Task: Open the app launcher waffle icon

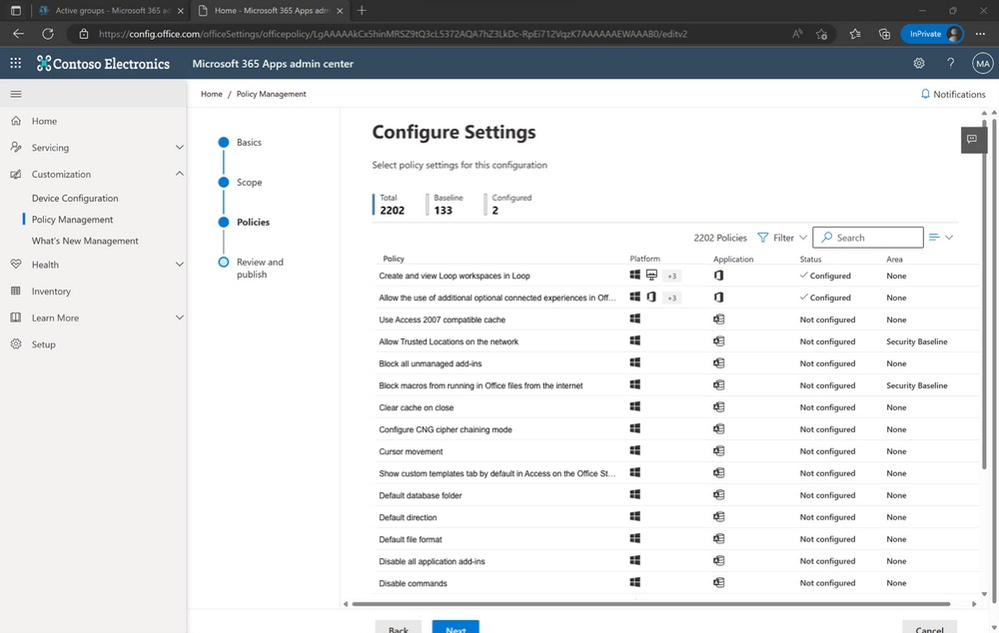Action: click(x=15, y=63)
